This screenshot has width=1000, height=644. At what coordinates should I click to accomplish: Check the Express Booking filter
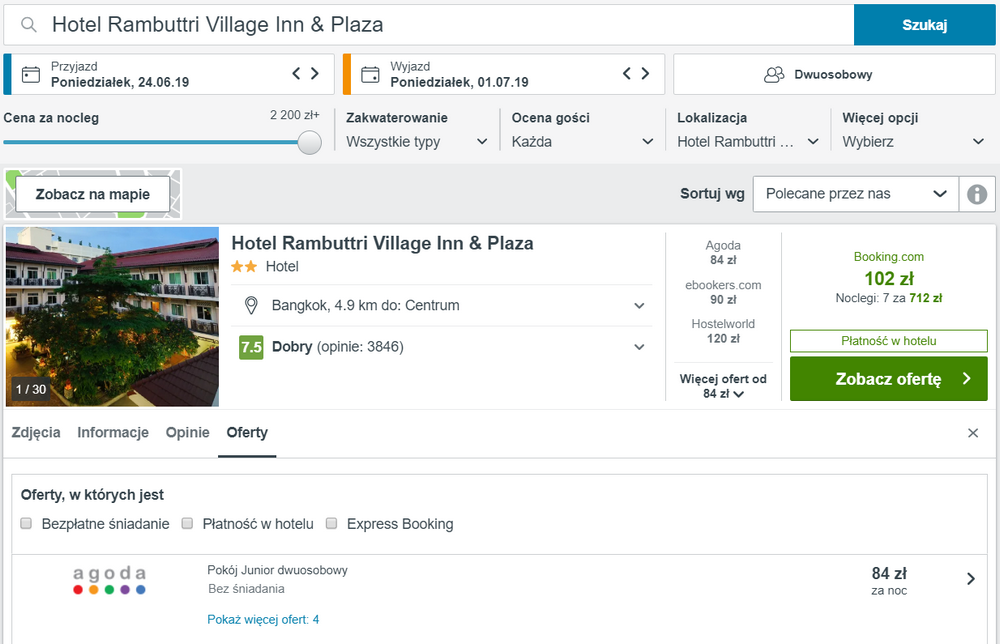coord(331,523)
